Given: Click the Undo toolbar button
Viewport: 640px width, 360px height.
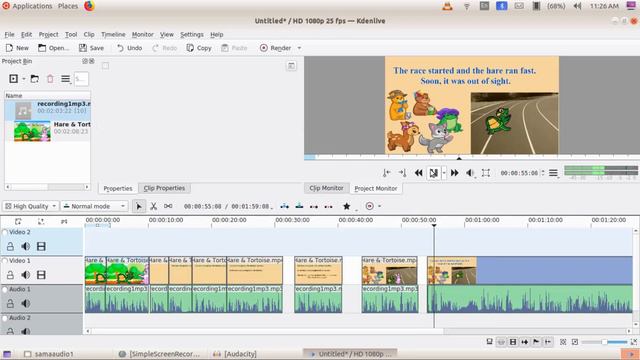Looking at the screenshot, I should [129, 48].
